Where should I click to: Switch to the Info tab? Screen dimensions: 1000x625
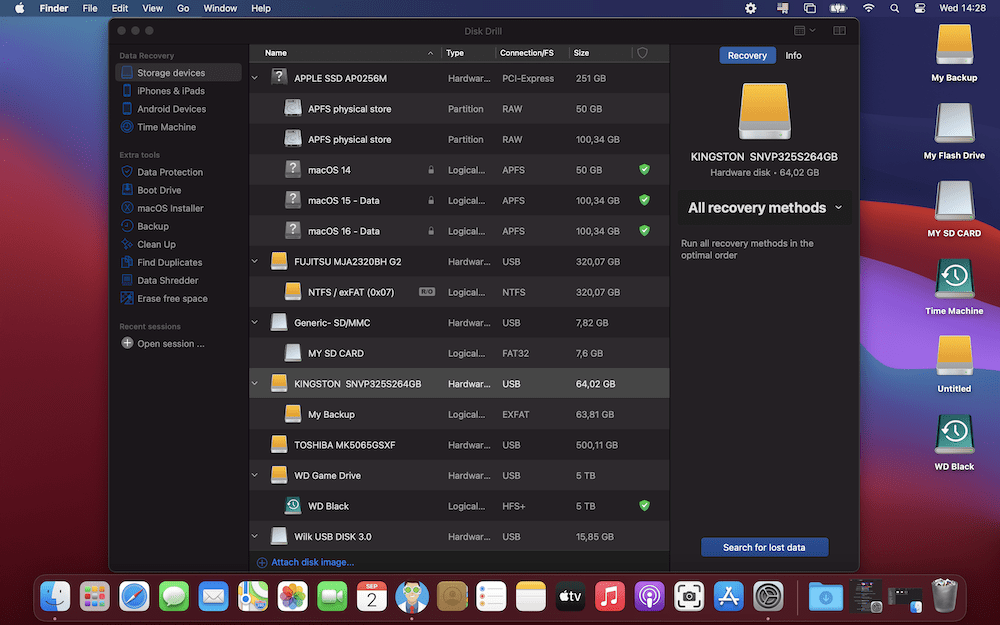click(x=793, y=55)
